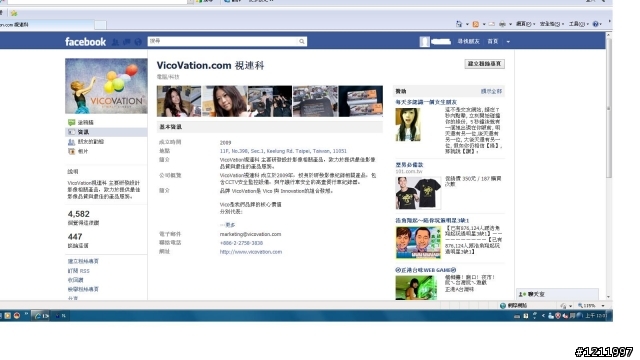This screenshot has height=360, width=640.
Task: Open the chat bar at bottom right
Action: 558,294
